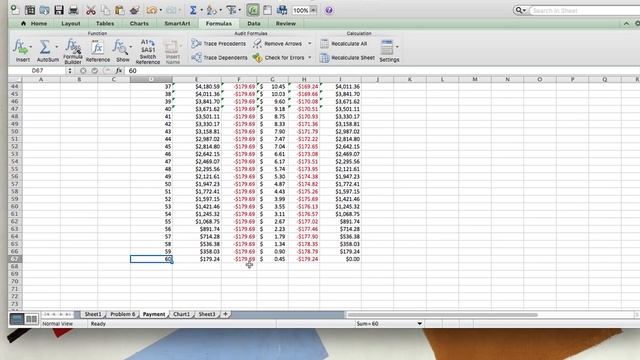Viewport: 640px width, 360px height.
Task: Switch to the Data ribbon tab
Action: coord(253,24)
